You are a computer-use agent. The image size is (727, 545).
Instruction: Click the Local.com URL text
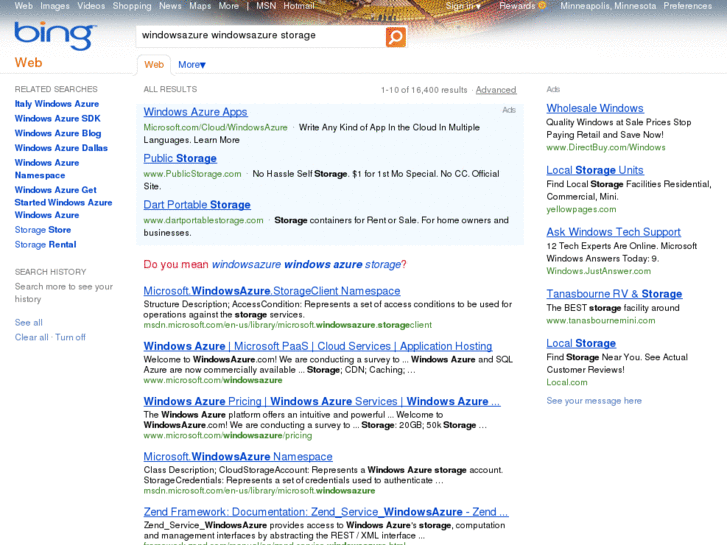pos(567,382)
